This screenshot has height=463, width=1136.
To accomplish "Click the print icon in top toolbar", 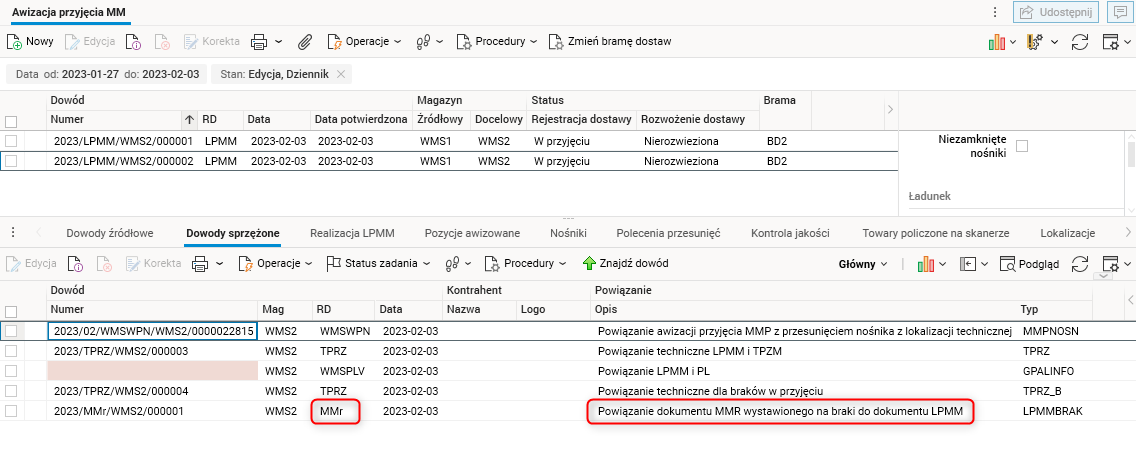I will tap(259, 42).
